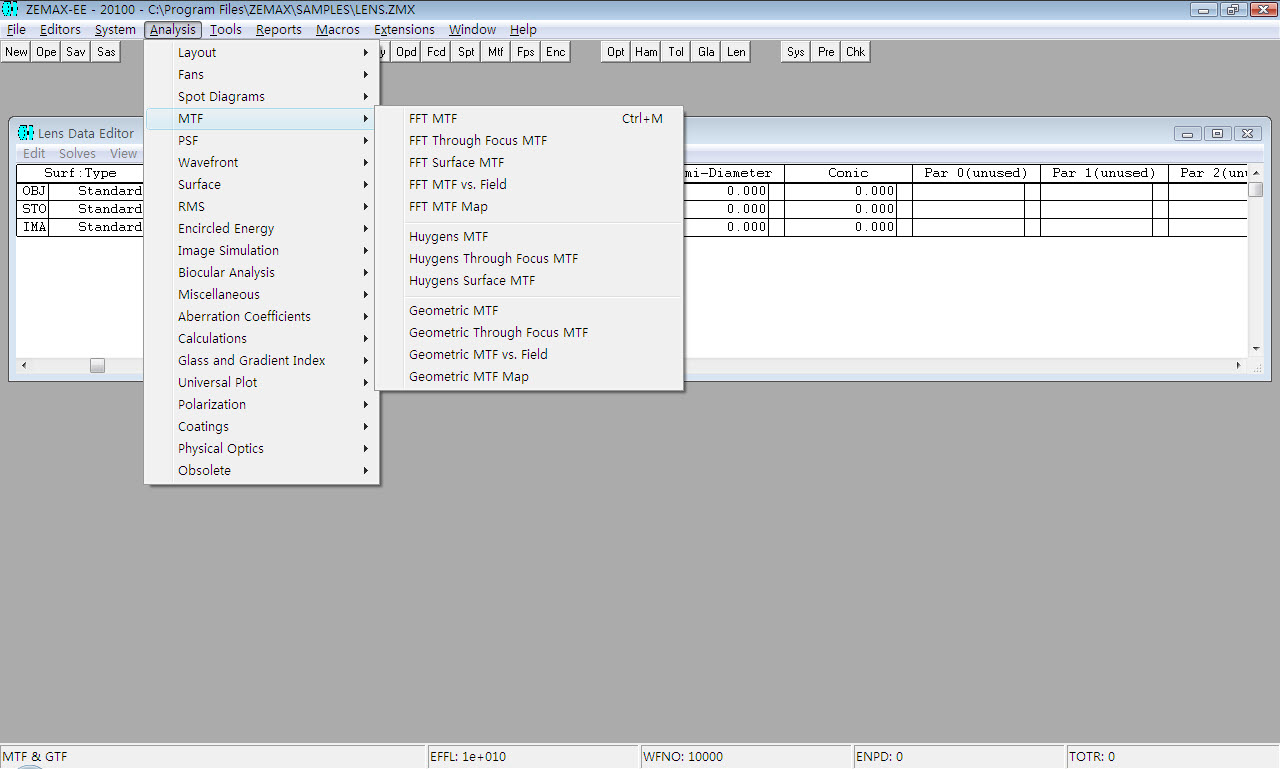This screenshot has width=1280, height=769.
Task: Expand the Image Simulation submenu
Action: [262, 250]
